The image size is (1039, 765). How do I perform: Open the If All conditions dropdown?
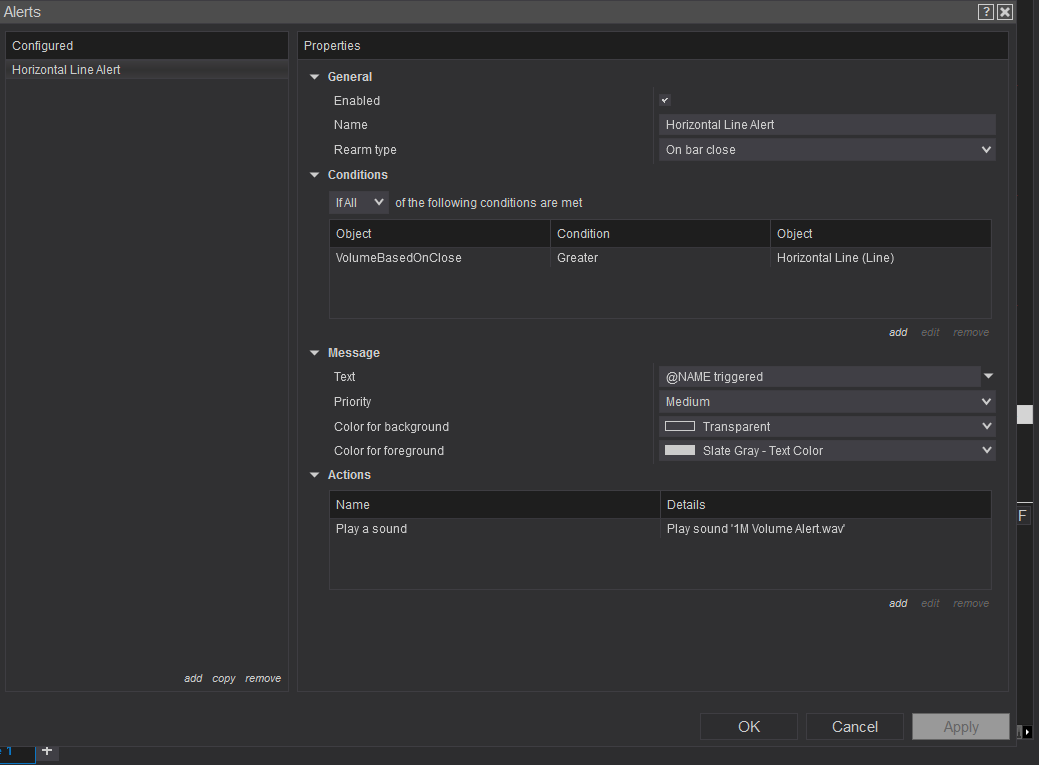pos(359,203)
